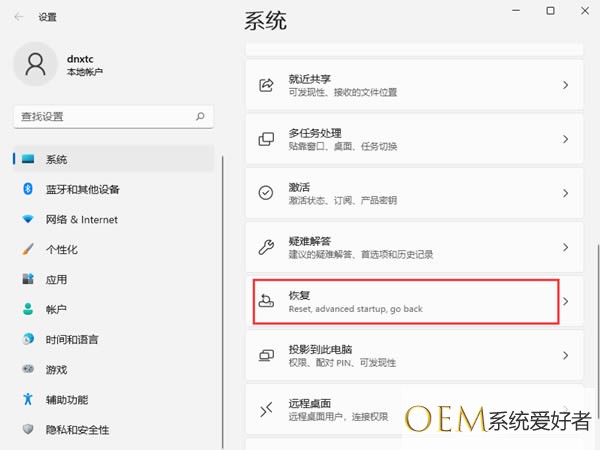Click the 恢复 recovery icon
This screenshot has width=600, height=450.
pos(266,301)
